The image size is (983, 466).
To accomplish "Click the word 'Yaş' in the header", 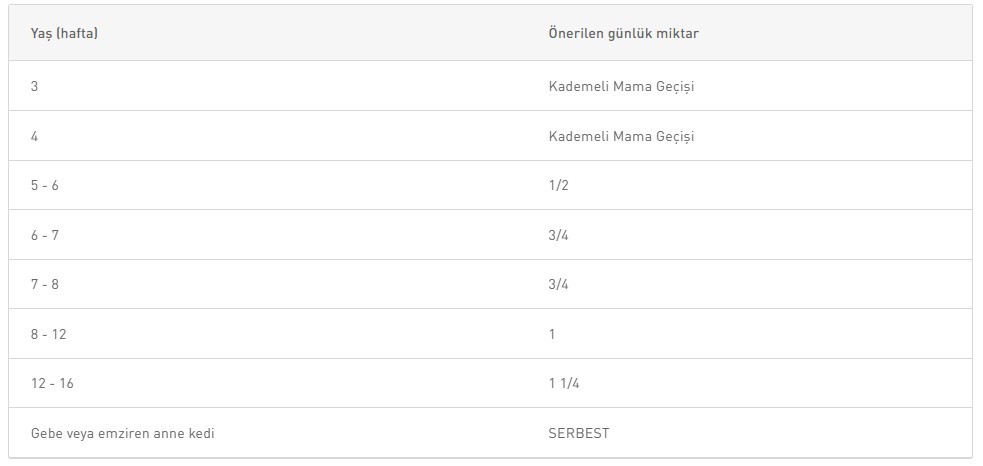I will (x=41, y=34).
